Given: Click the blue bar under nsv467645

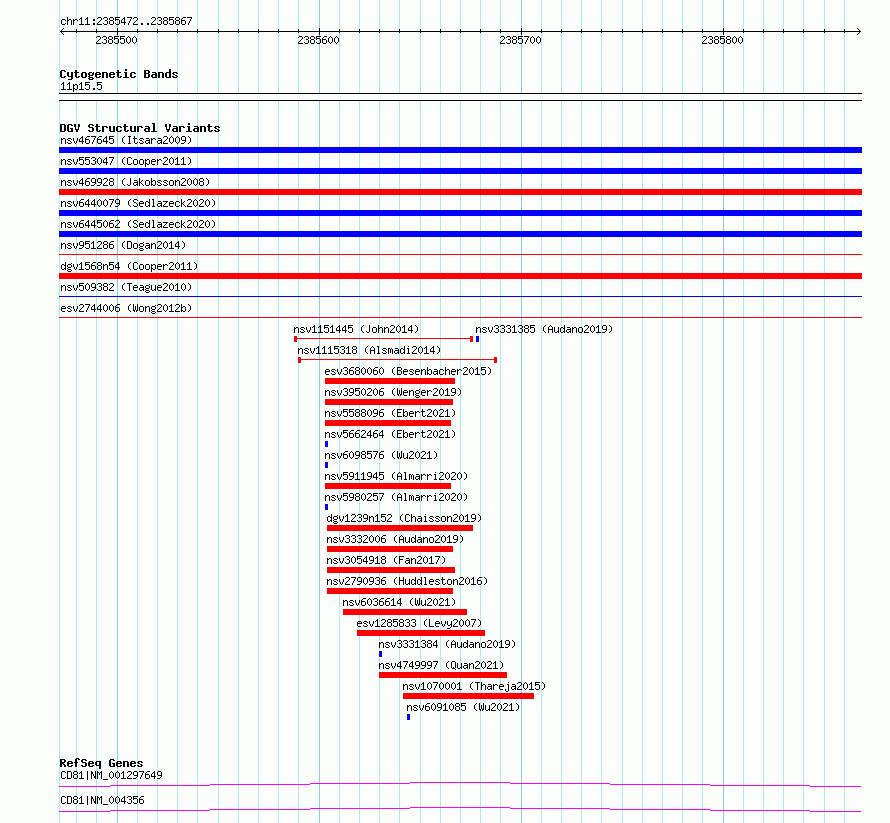Looking at the screenshot, I should coord(460,150).
